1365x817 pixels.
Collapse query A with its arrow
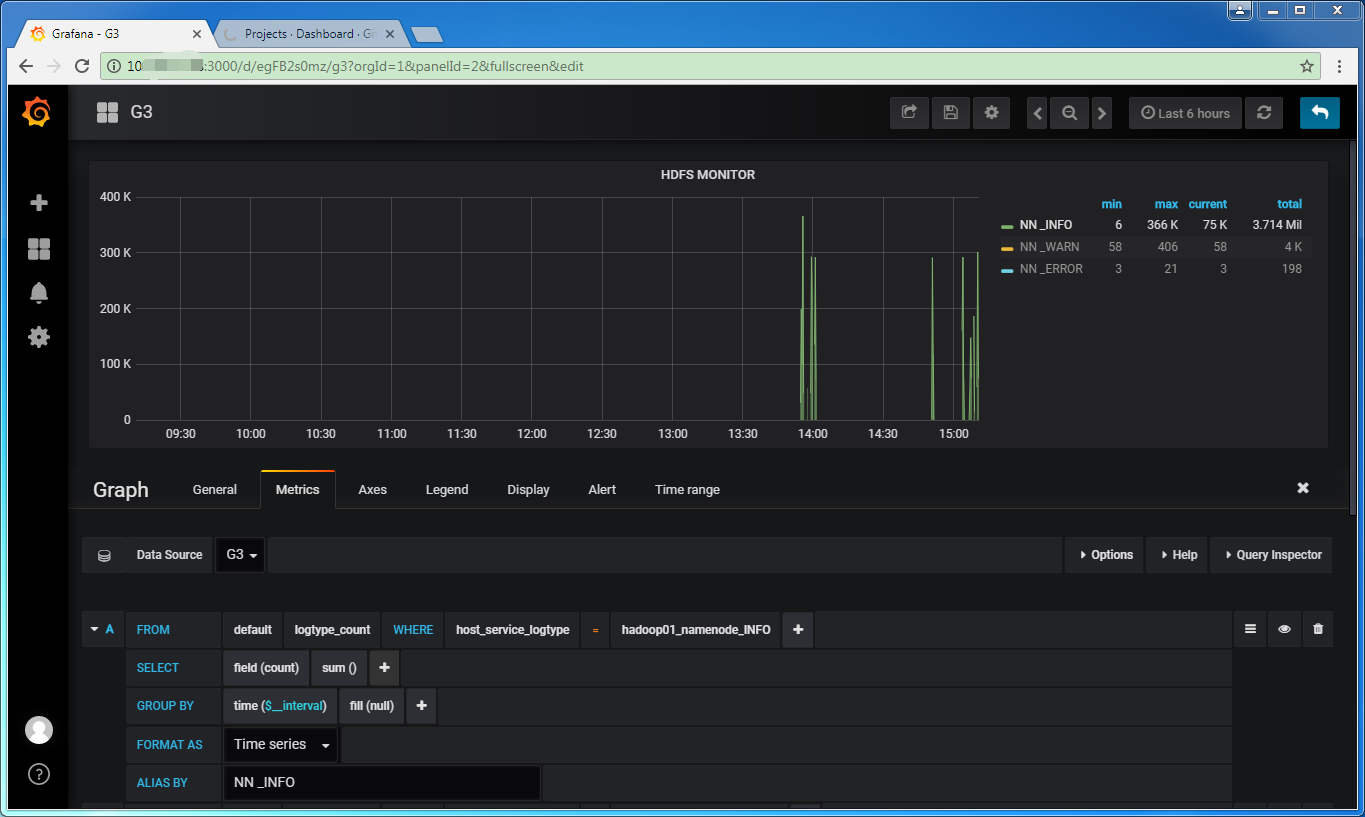pyautogui.click(x=94, y=629)
